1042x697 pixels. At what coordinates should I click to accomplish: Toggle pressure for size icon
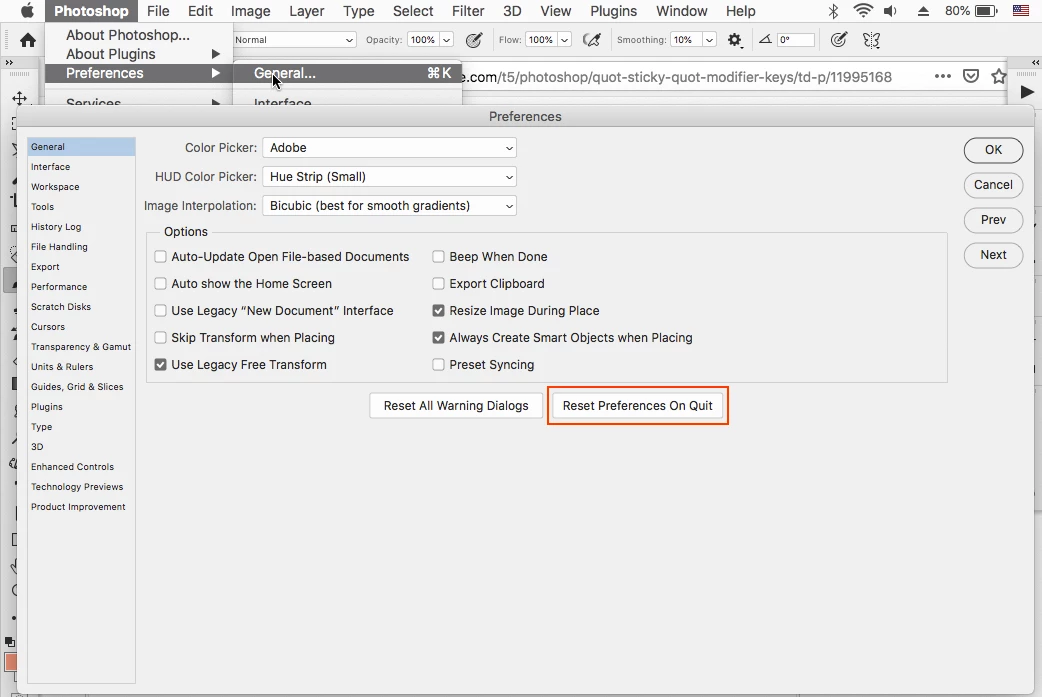coord(839,40)
